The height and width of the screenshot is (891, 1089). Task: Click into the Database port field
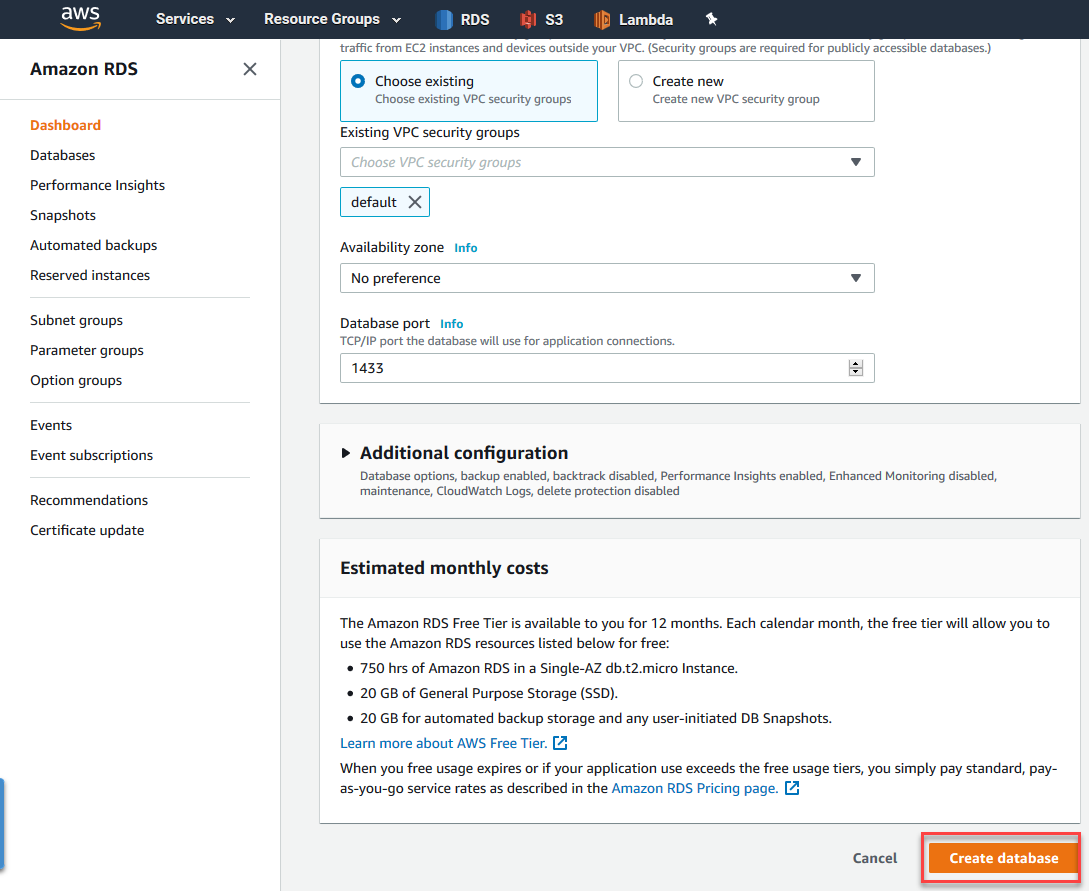point(590,368)
